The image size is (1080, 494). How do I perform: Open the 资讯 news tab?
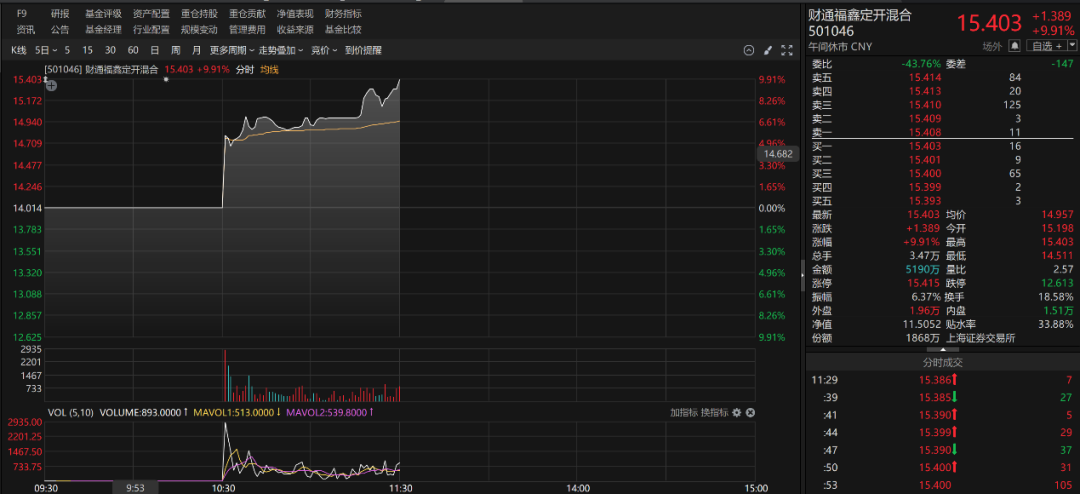click(26, 30)
